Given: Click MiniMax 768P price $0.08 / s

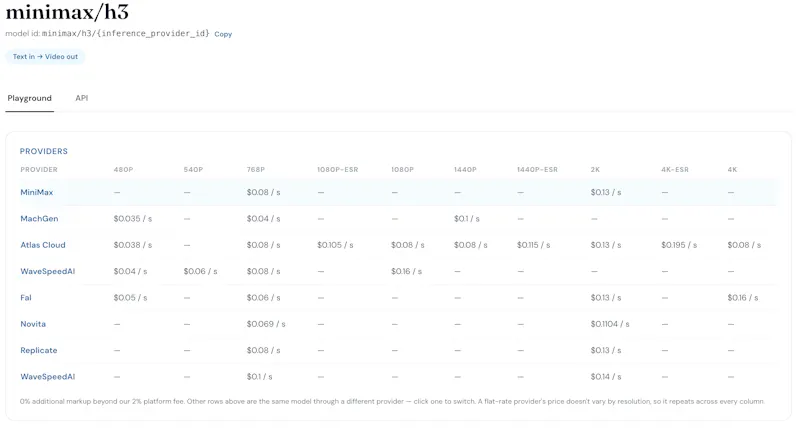Looking at the screenshot, I should click(263, 192).
